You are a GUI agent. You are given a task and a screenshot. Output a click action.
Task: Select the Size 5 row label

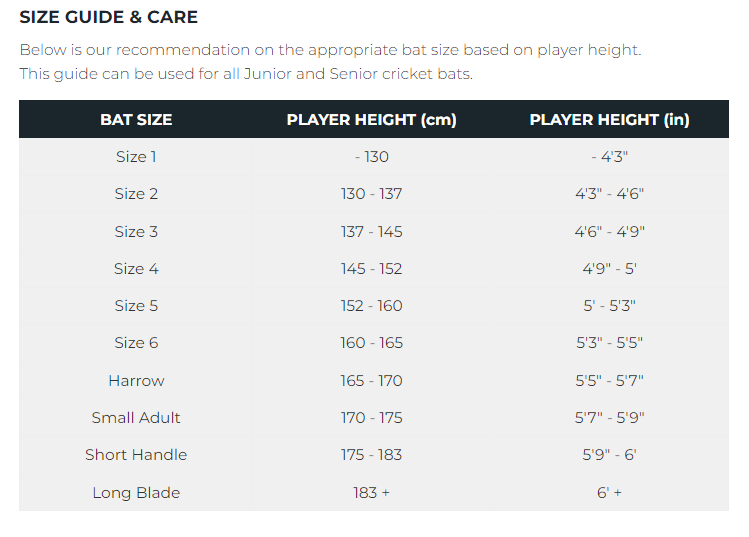click(x=136, y=306)
